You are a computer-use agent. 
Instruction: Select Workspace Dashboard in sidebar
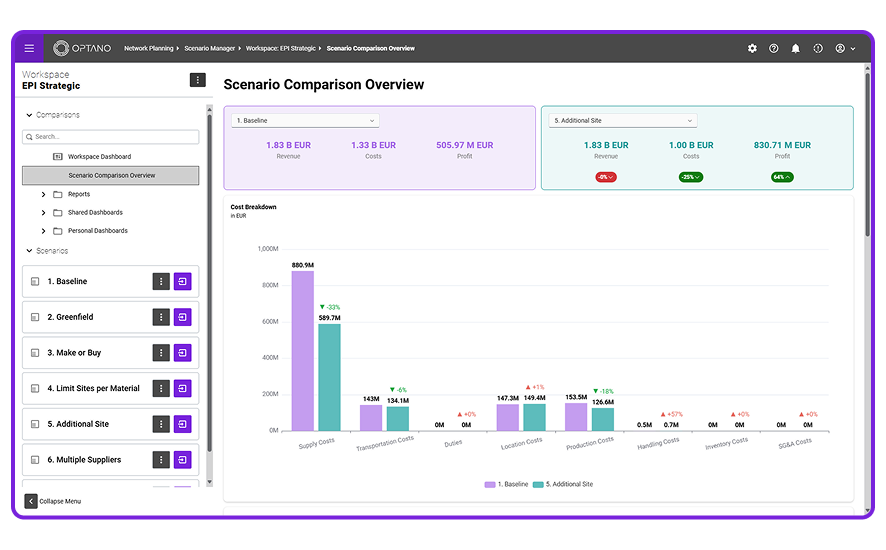pyautogui.click(x=99, y=157)
